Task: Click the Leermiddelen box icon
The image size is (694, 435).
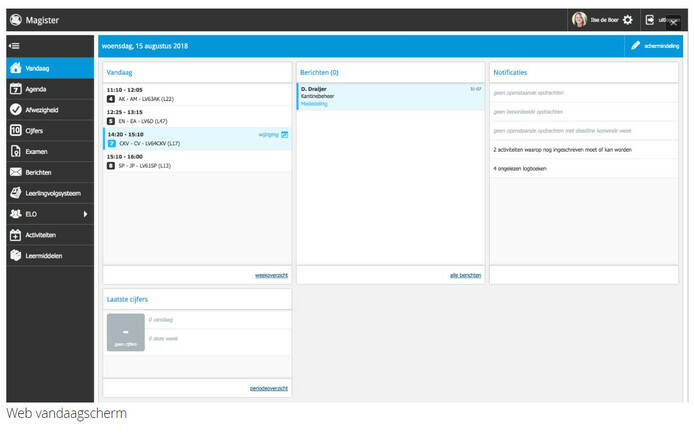Action: [15, 256]
